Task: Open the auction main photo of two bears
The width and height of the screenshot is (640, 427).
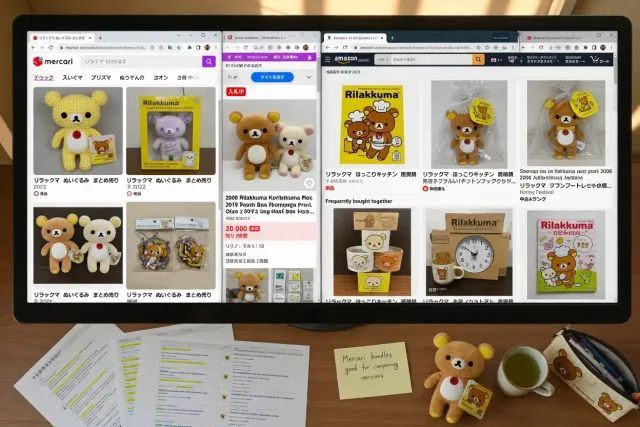Action: point(270,145)
